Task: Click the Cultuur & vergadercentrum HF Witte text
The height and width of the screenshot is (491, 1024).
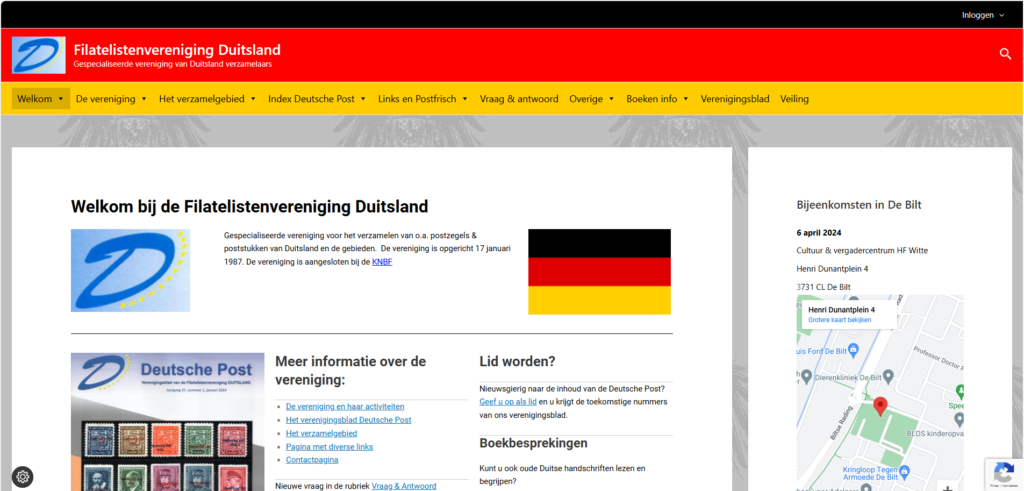Action: (x=862, y=250)
